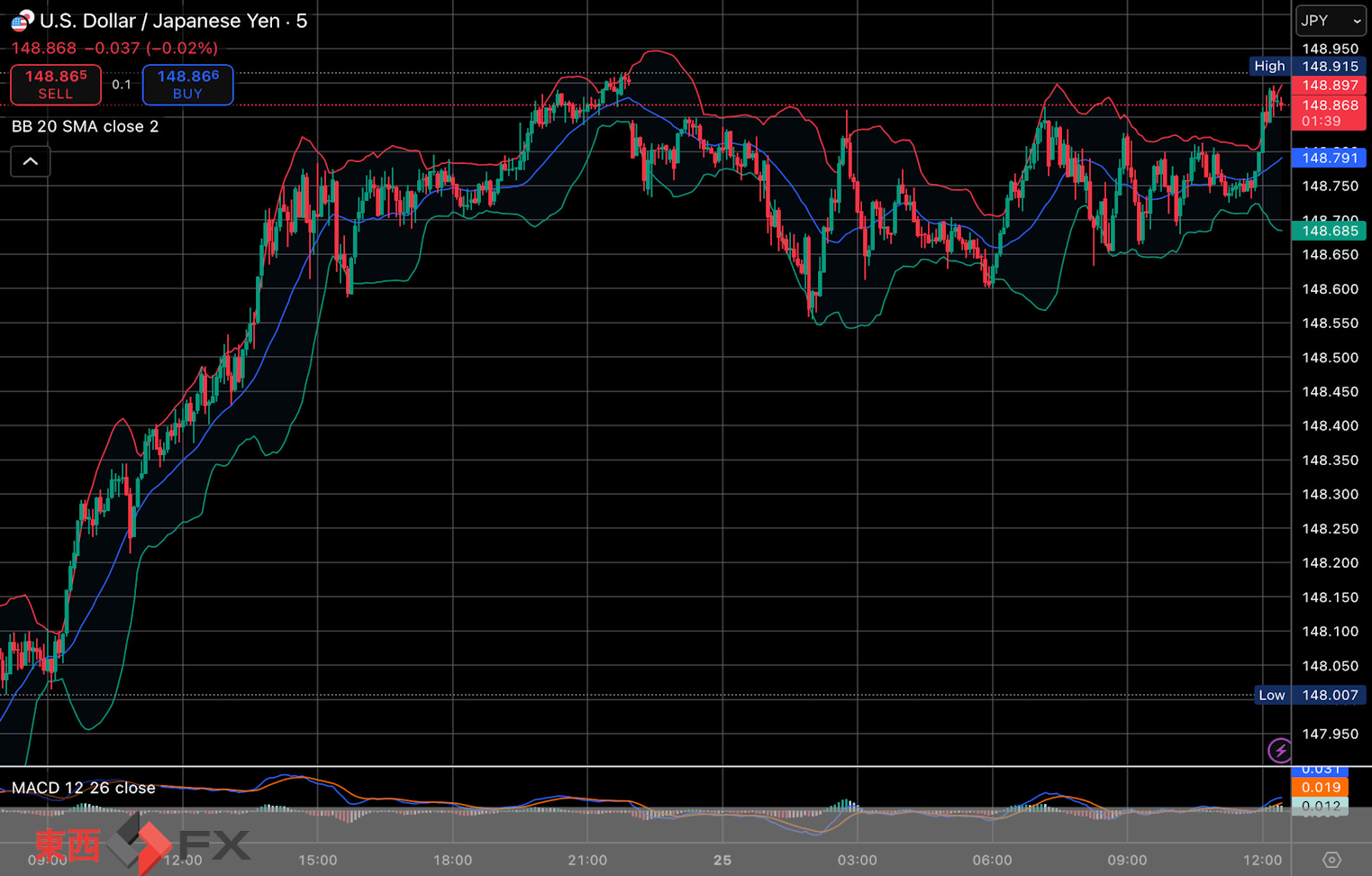Select the MACD 12 26 close indicator label
Image resolution: width=1372 pixels, height=876 pixels.
click(83, 788)
